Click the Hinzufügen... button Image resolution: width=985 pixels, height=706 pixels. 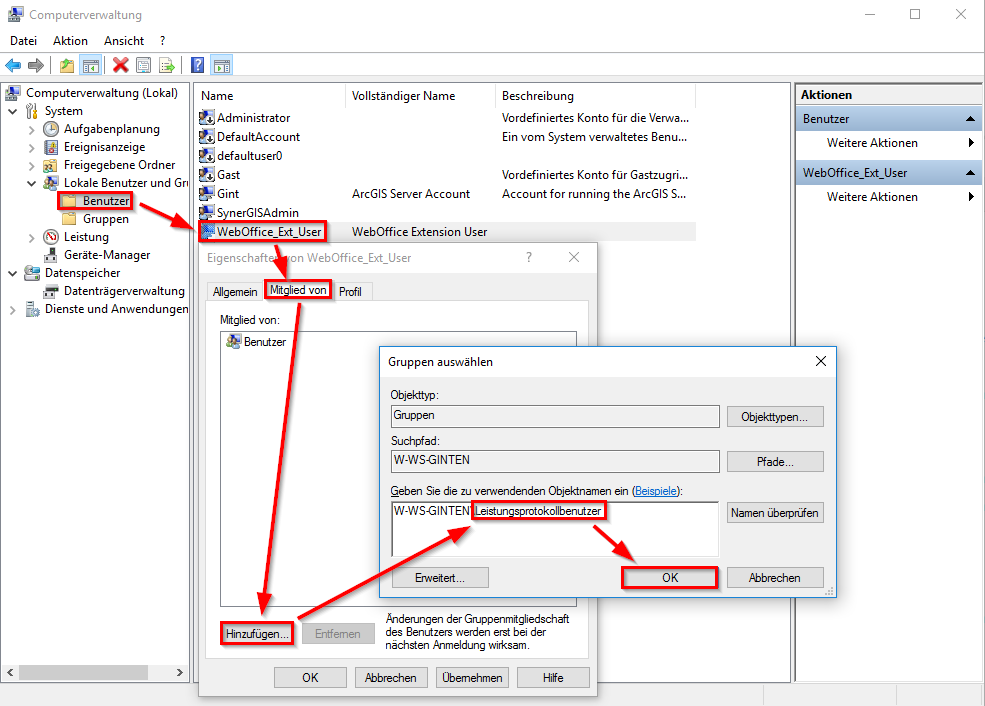(x=257, y=634)
